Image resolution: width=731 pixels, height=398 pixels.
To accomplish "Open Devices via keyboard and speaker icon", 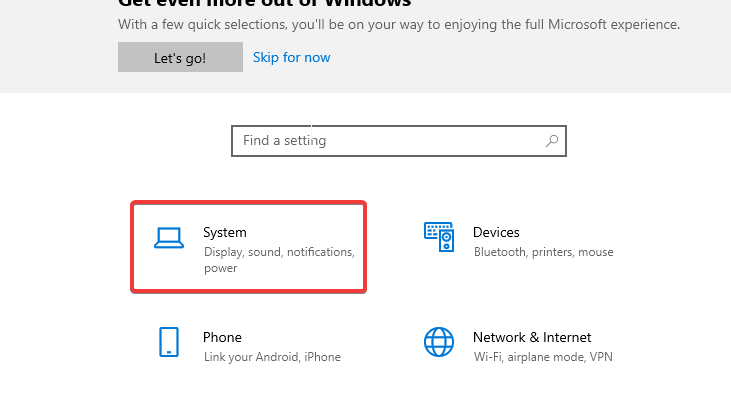I will pyautogui.click(x=439, y=237).
